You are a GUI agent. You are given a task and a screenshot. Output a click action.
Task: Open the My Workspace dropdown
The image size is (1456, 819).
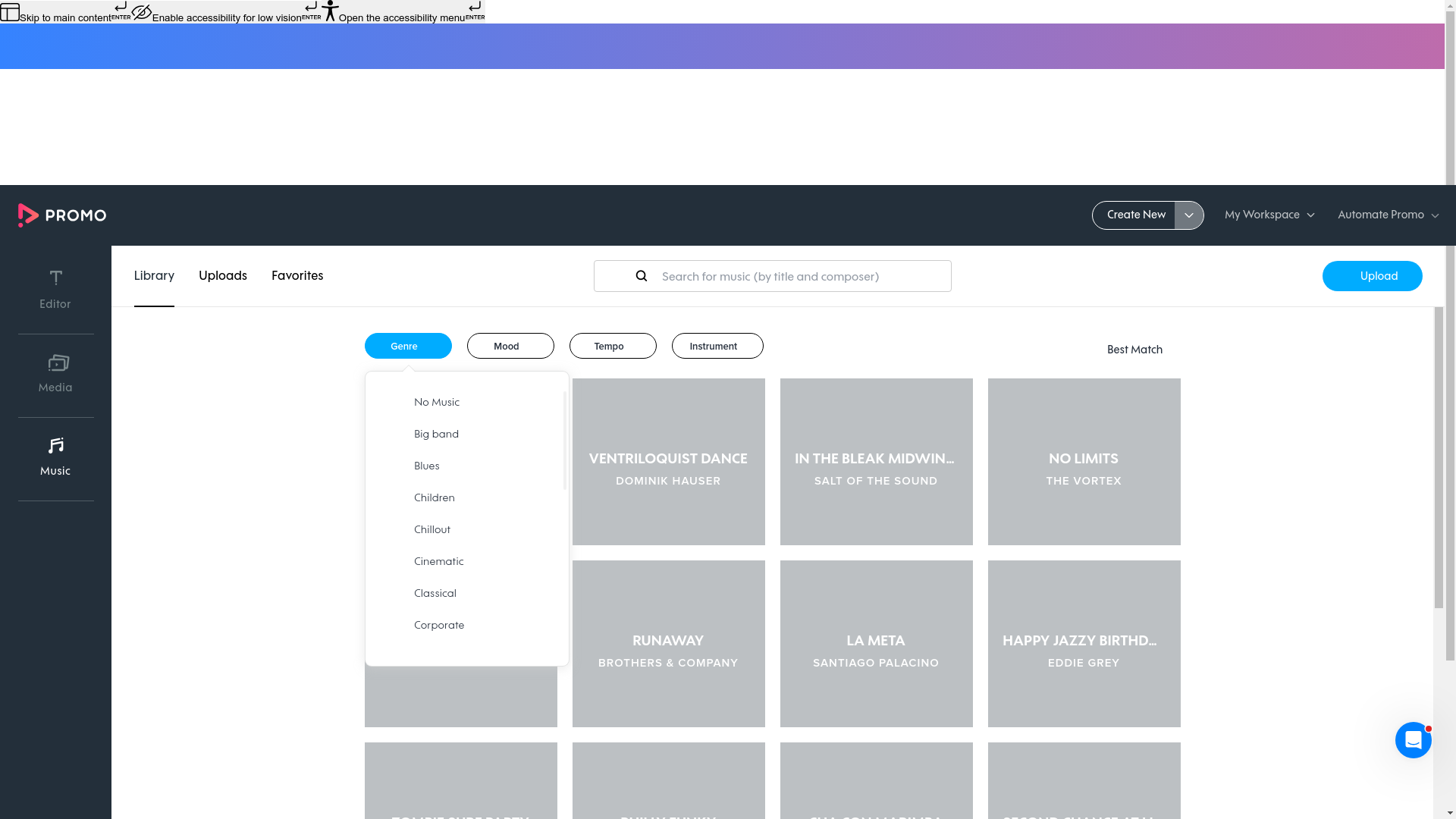[1269, 215]
